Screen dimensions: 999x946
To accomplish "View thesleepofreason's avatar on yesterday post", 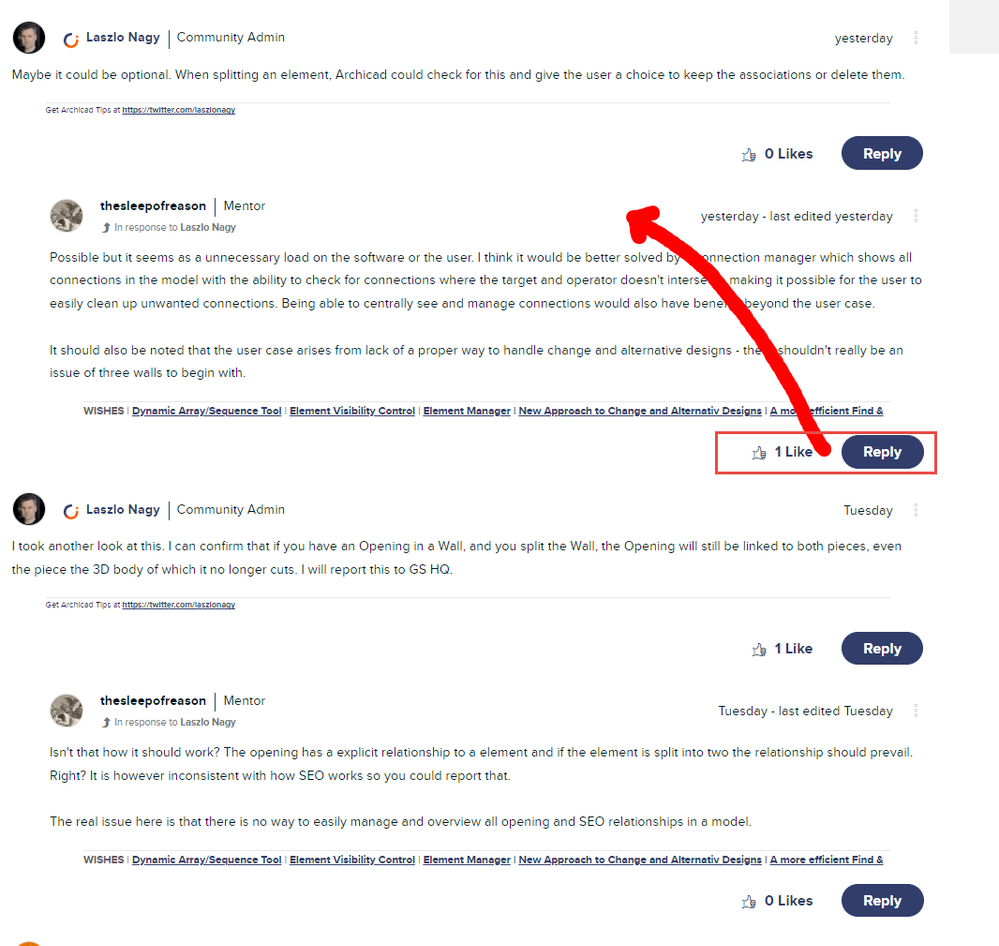I will [66, 215].
